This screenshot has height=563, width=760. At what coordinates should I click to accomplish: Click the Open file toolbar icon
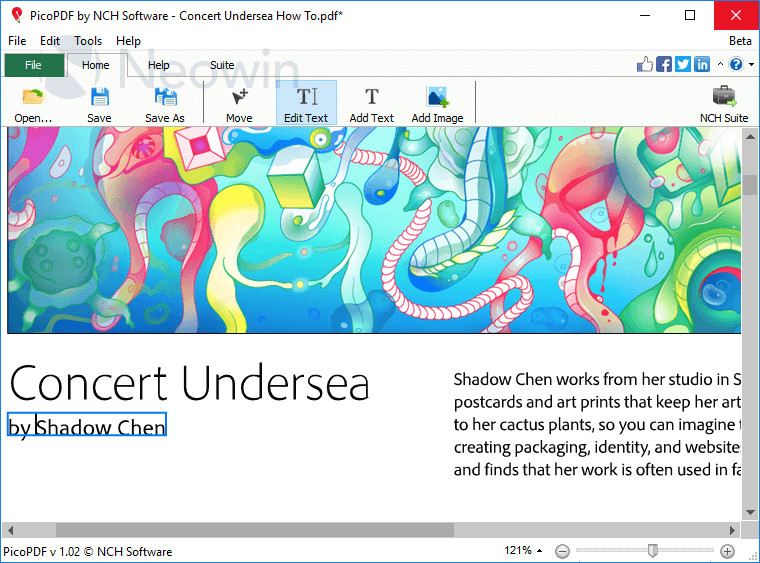tap(33, 104)
